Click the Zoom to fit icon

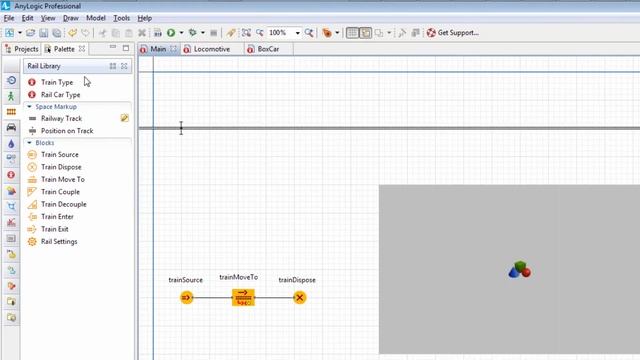246,33
